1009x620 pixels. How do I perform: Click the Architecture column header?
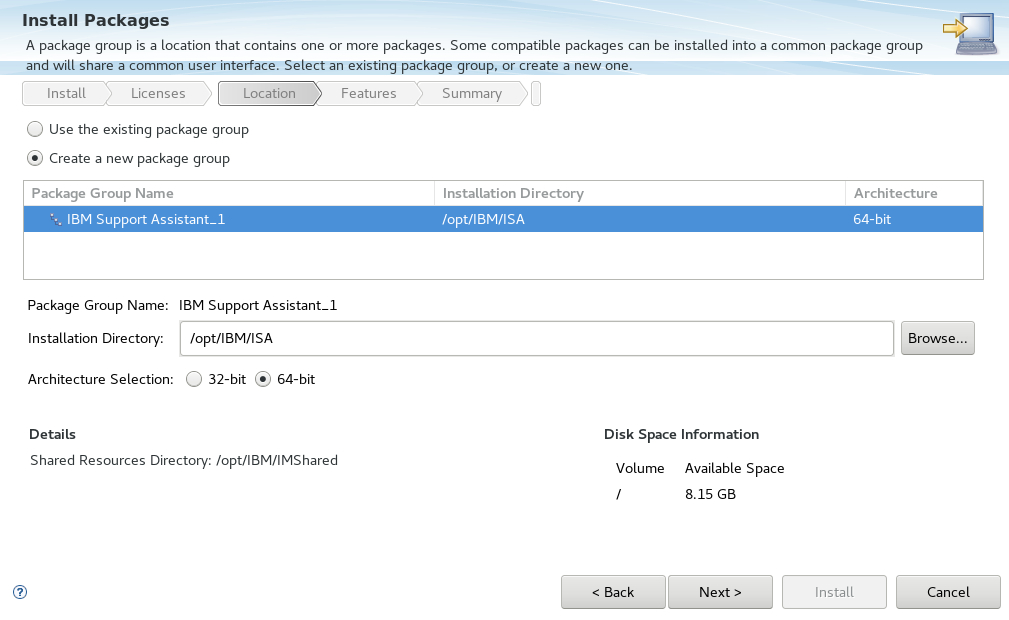click(914, 193)
